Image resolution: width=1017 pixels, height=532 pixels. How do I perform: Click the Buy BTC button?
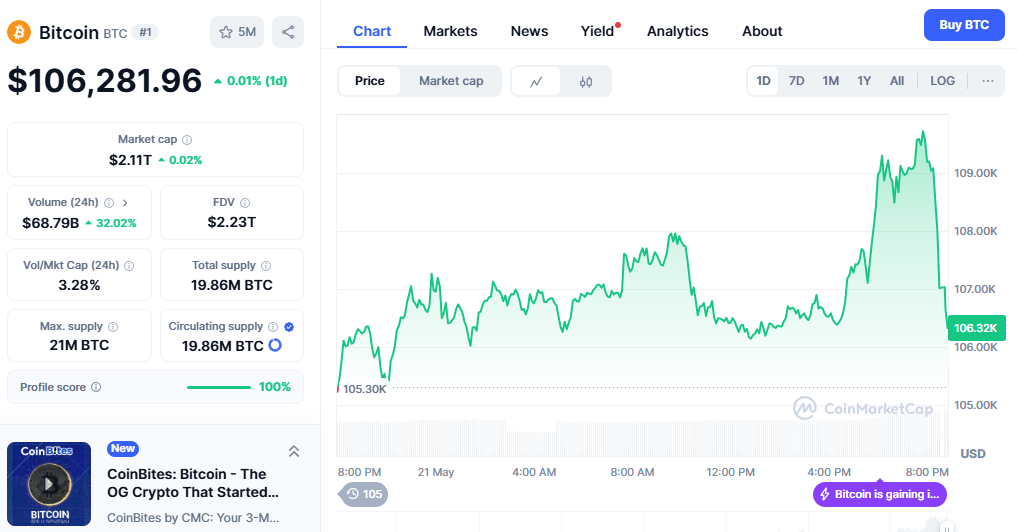964,25
